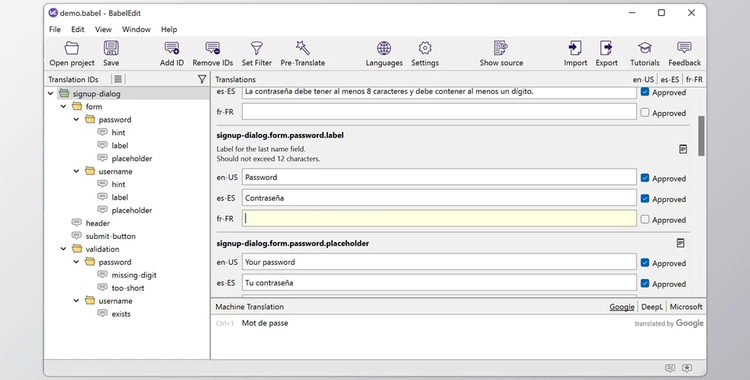Run the Pre-Translate wand tool

(303, 48)
